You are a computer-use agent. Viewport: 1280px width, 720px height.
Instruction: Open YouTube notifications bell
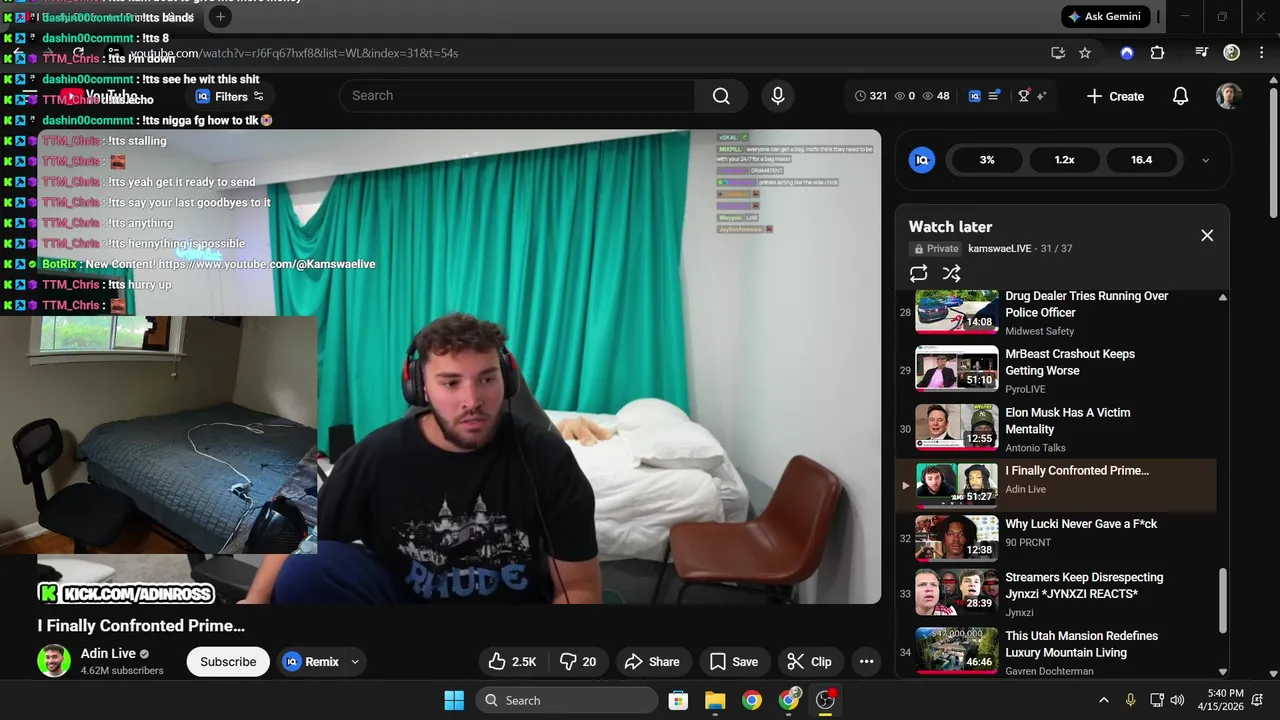1180,96
